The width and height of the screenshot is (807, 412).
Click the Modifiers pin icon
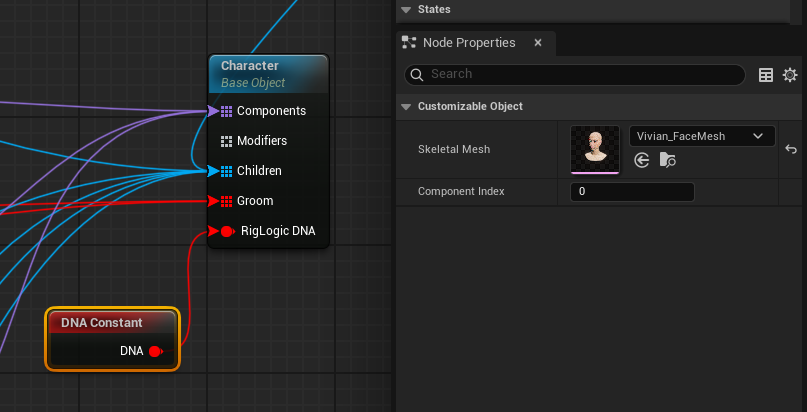[x=226, y=141]
